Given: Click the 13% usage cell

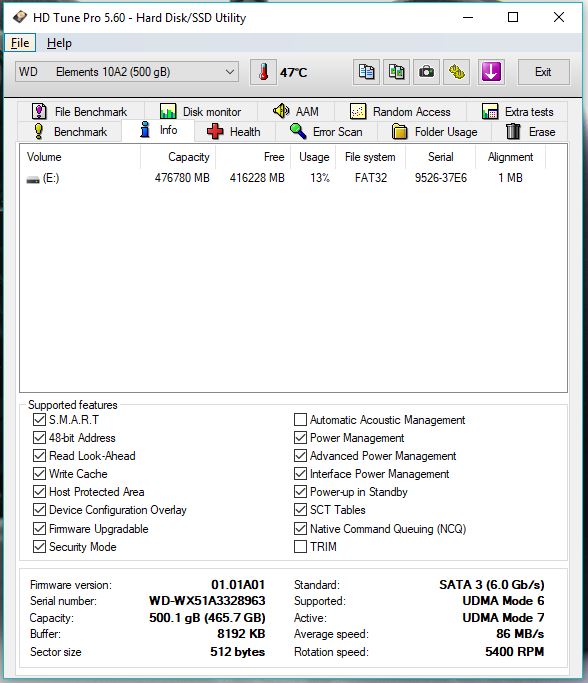Looking at the screenshot, I should pyautogui.click(x=320, y=178).
